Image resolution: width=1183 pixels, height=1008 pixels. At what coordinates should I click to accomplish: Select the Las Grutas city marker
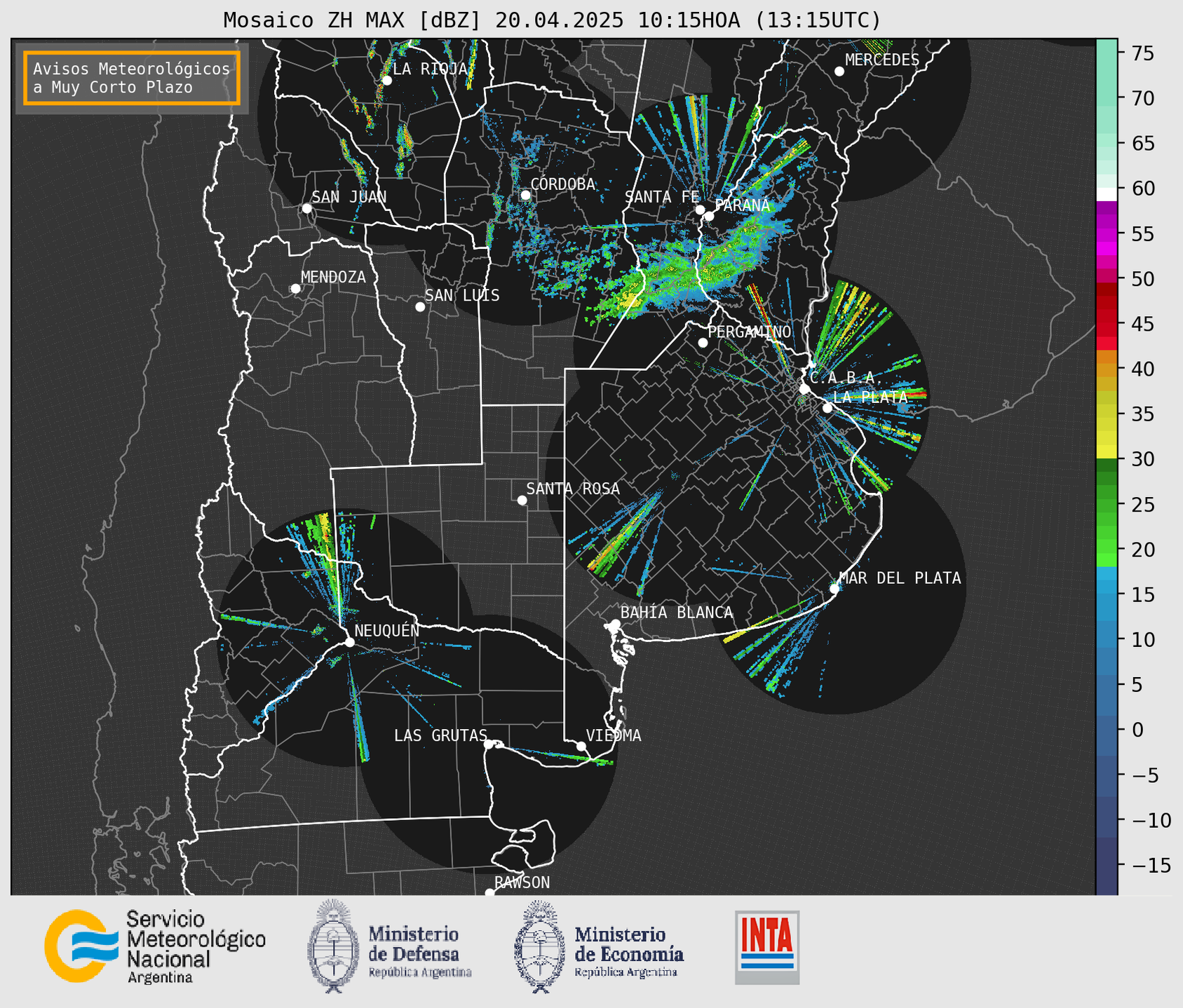point(489,744)
